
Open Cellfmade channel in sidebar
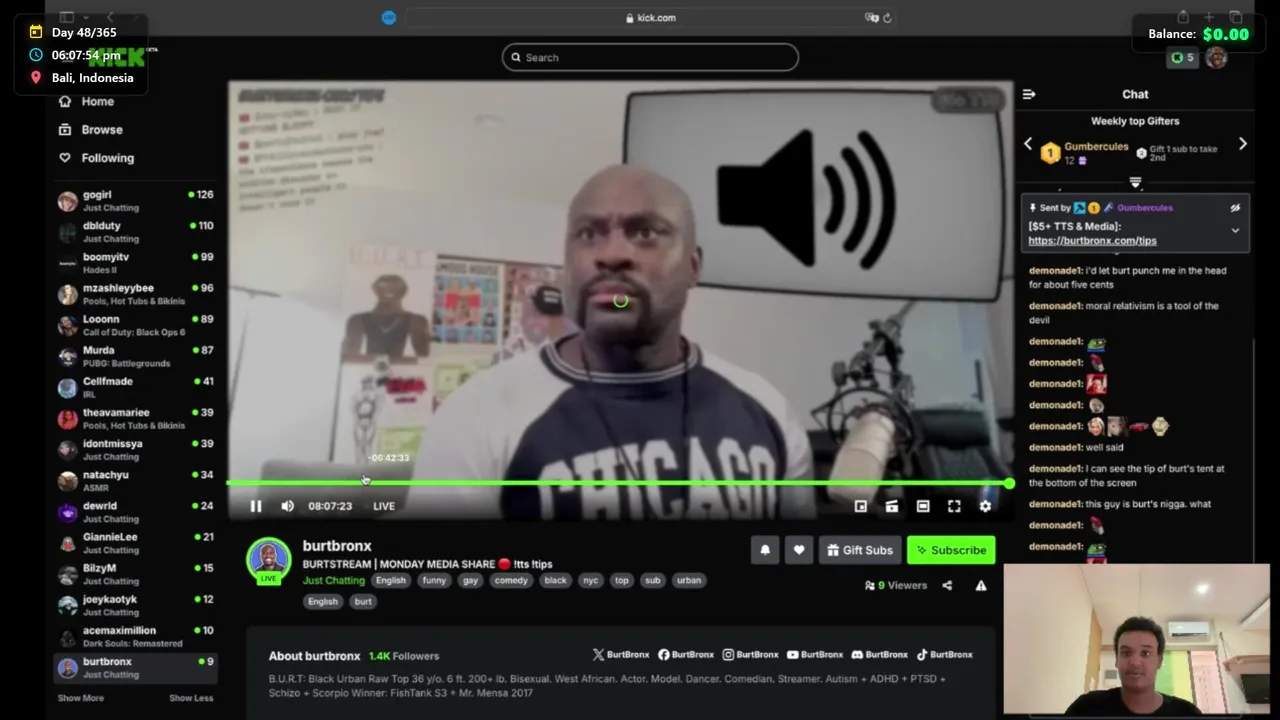(x=135, y=387)
